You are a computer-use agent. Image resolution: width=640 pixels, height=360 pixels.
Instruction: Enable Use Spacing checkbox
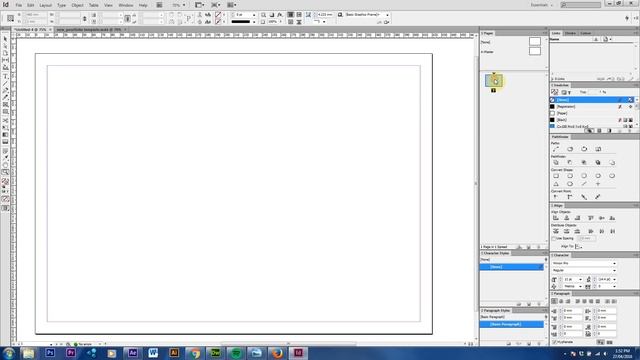tap(554, 238)
